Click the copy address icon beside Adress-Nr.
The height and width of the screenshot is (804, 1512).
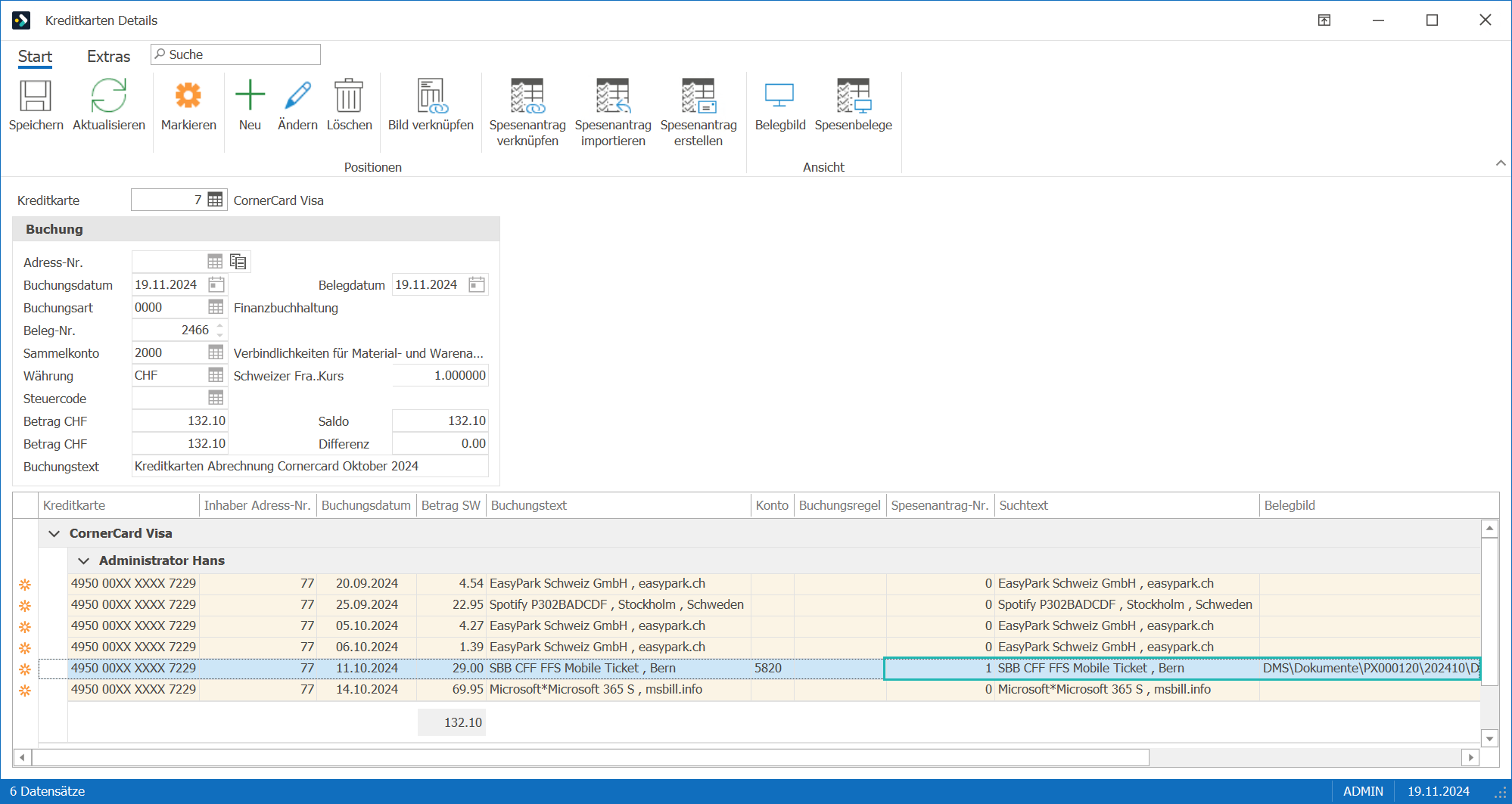[238, 262]
